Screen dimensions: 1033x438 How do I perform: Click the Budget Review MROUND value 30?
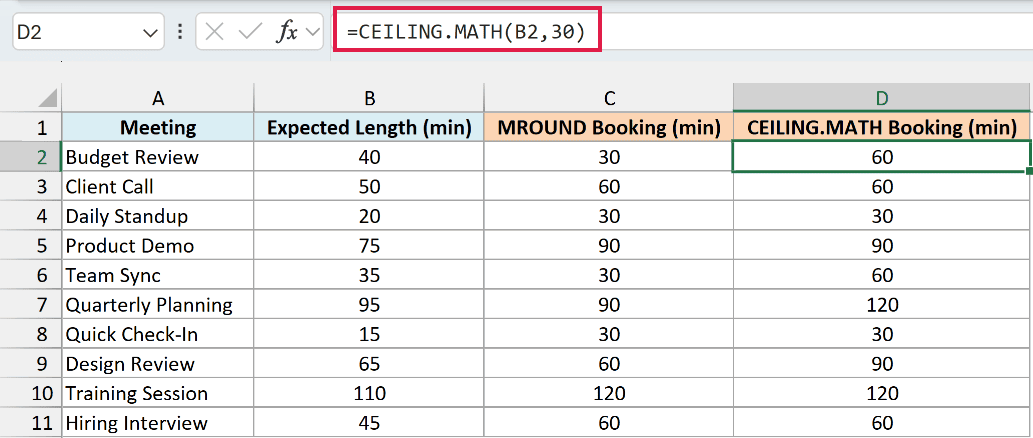point(609,157)
